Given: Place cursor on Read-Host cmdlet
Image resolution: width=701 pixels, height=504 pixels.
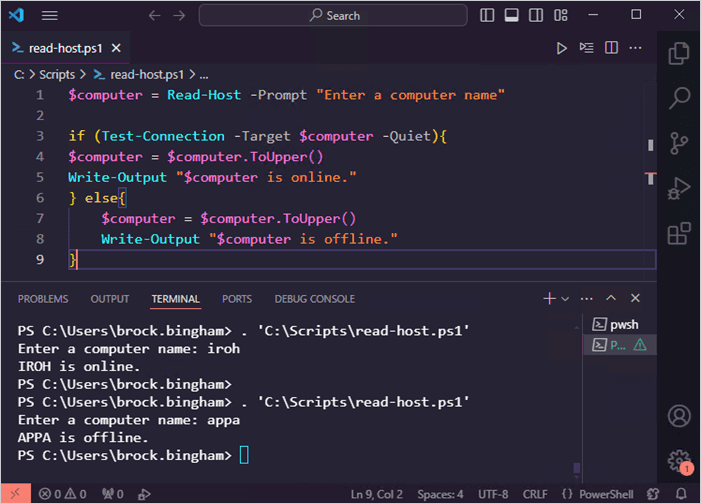Looking at the screenshot, I should 204,95.
